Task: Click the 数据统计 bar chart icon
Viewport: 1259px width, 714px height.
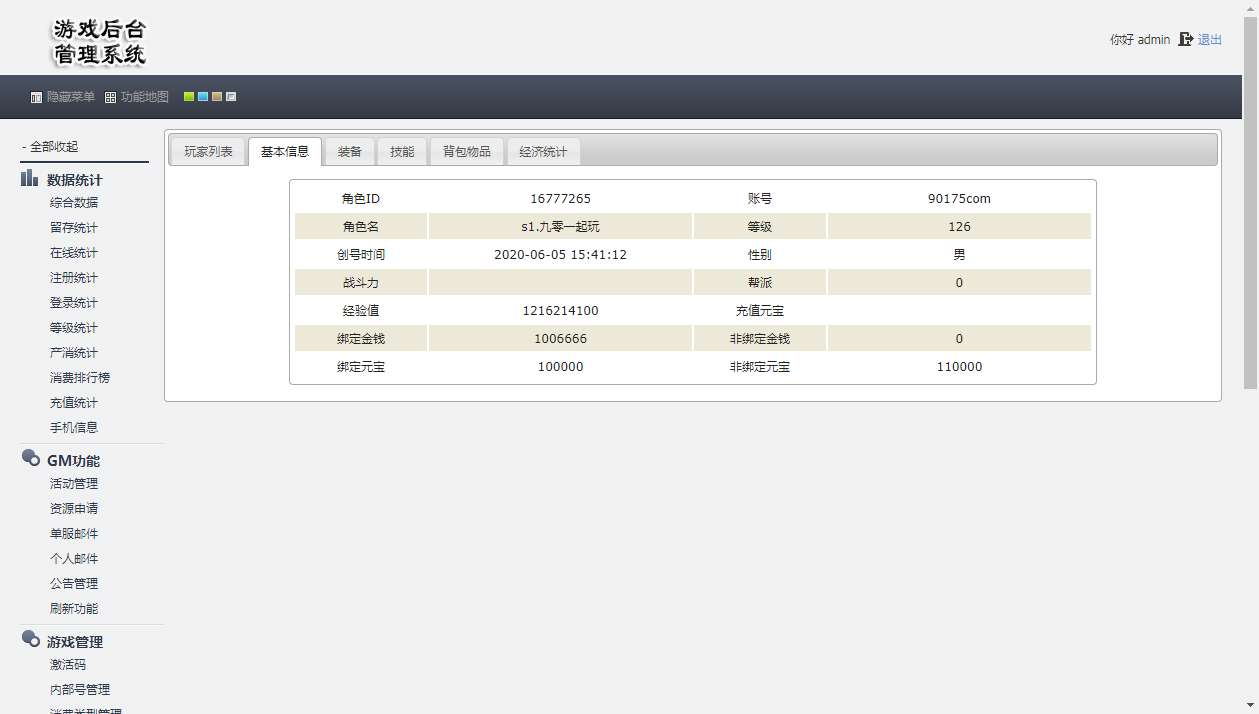Action: click(29, 178)
